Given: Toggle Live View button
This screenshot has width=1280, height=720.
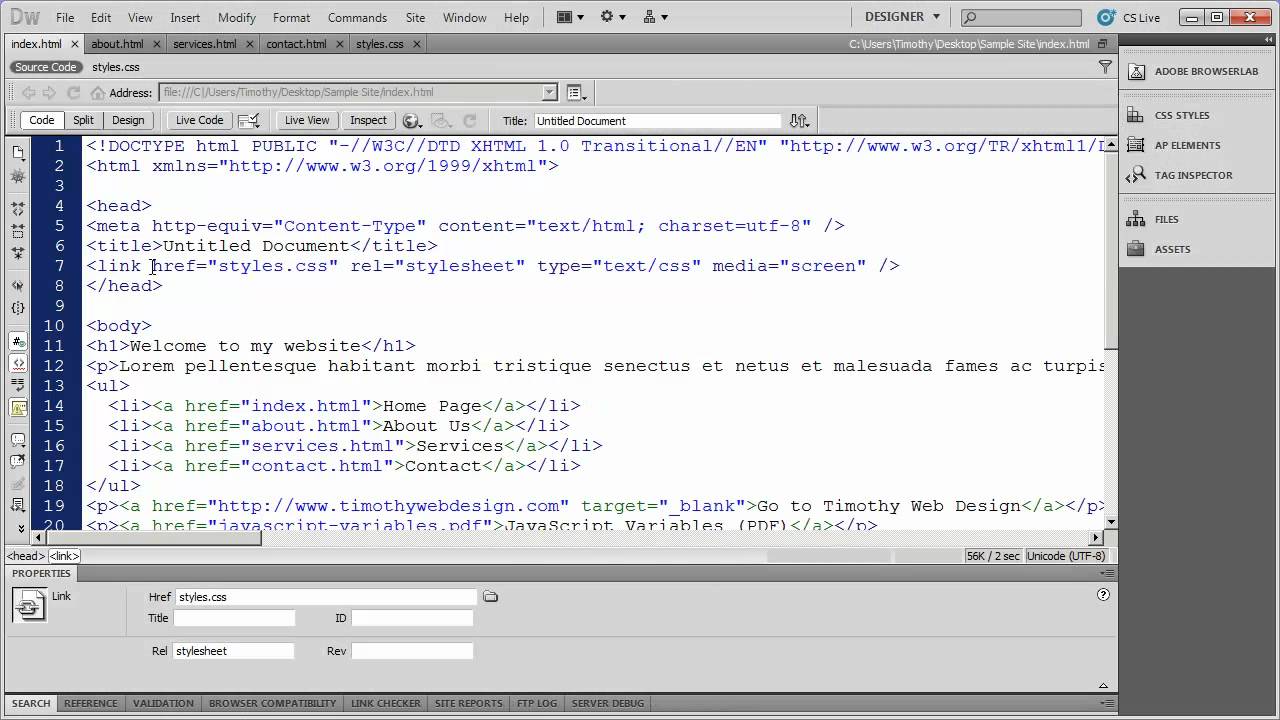Looking at the screenshot, I should (306, 120).
